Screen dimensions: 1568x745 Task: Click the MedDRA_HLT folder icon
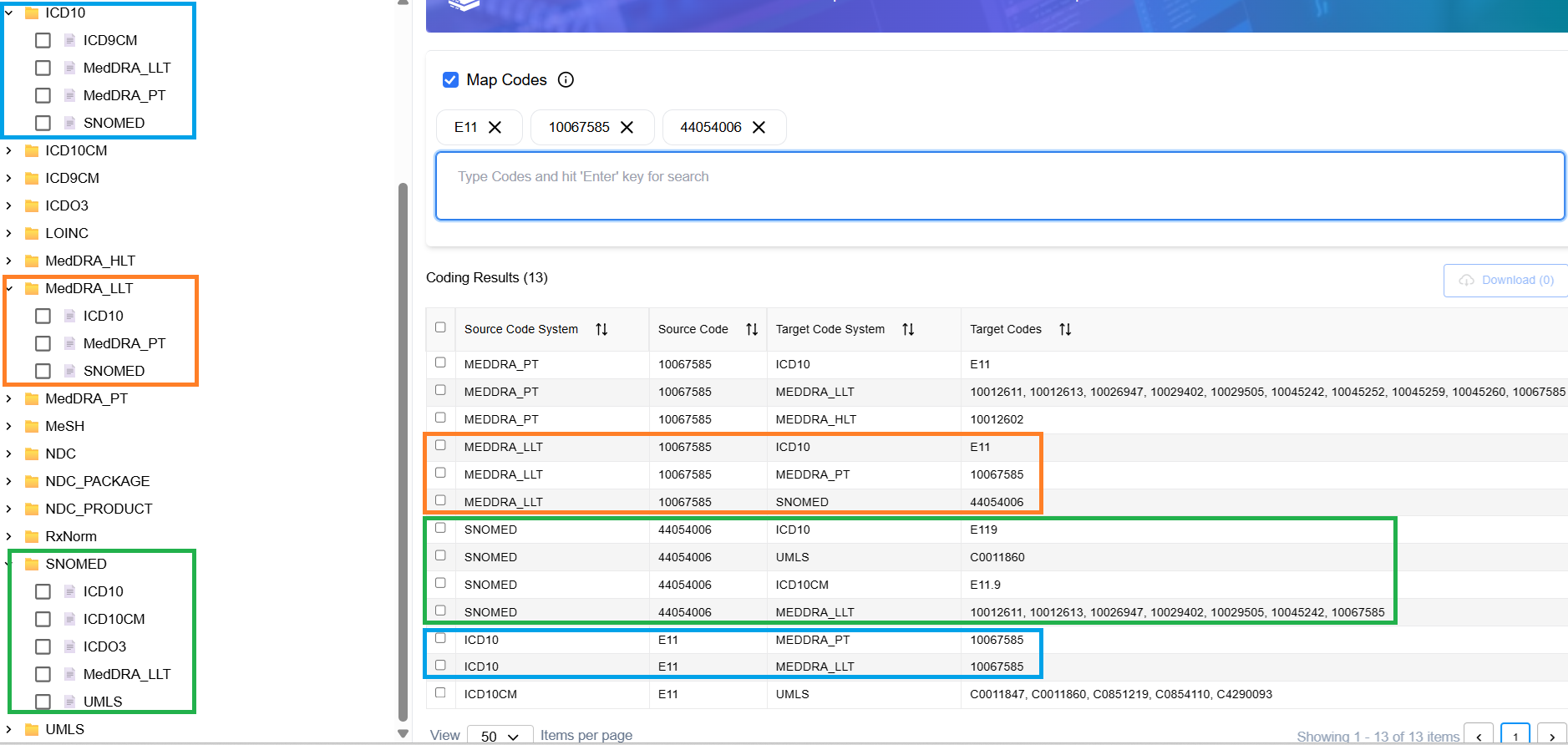[x=33, y=261]
